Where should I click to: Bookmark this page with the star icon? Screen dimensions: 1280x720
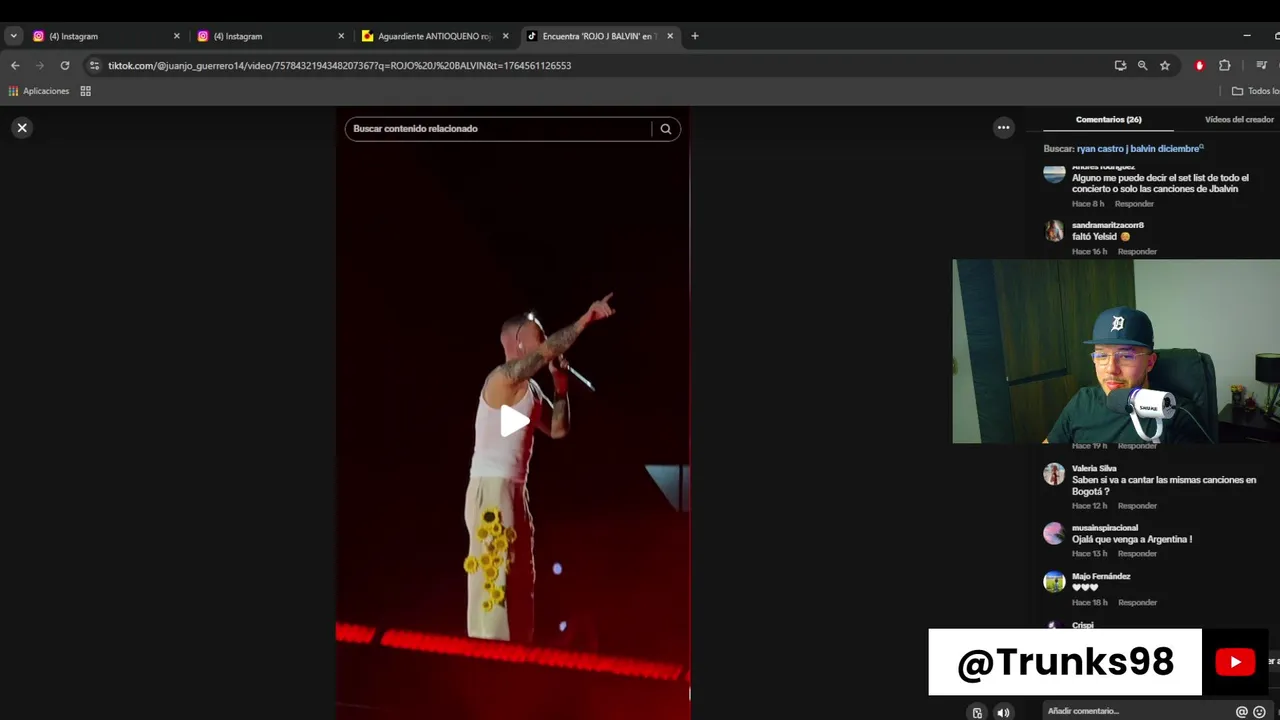[1165, 65]
